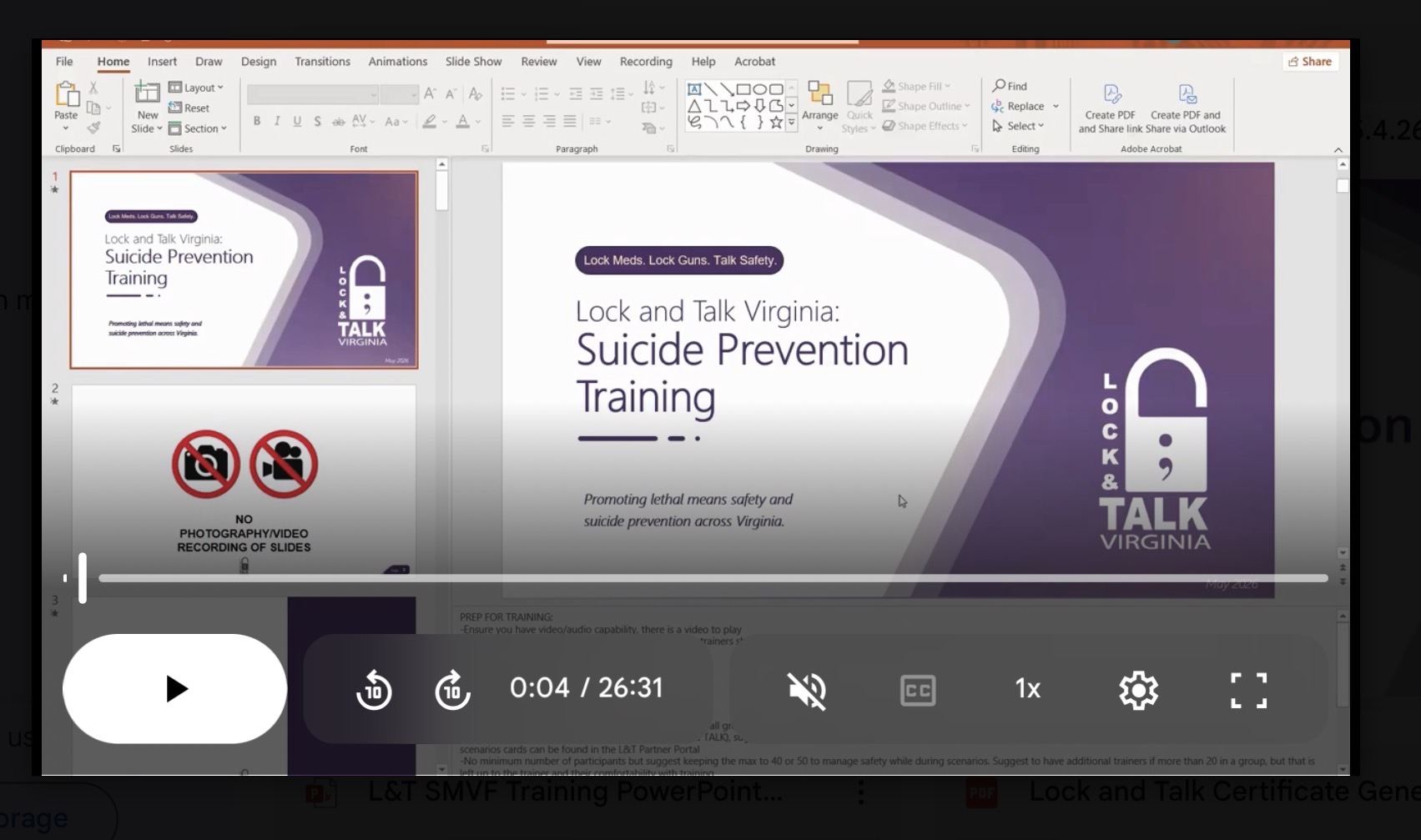Select the Star shape in the shapes gallery
This screenshot has height=840, width=1421.
[776, 123]
